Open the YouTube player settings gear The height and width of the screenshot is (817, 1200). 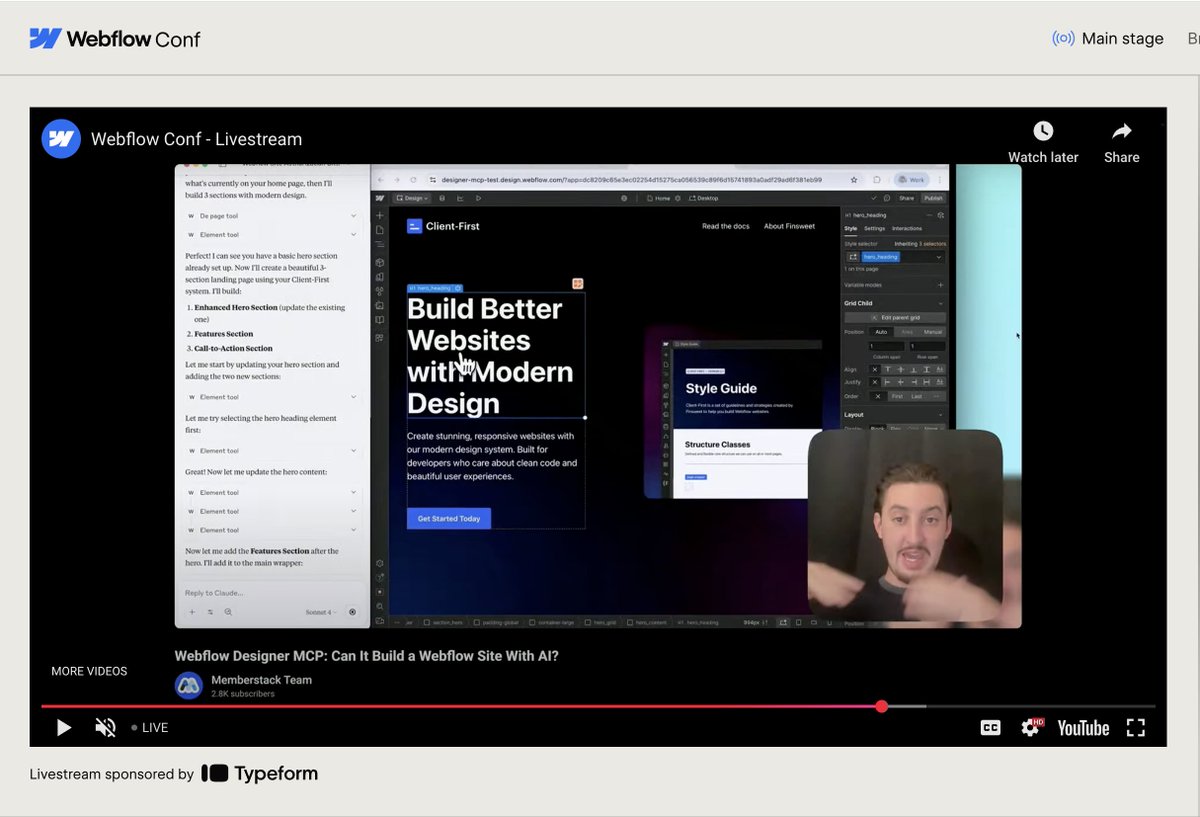point(1030,728)
